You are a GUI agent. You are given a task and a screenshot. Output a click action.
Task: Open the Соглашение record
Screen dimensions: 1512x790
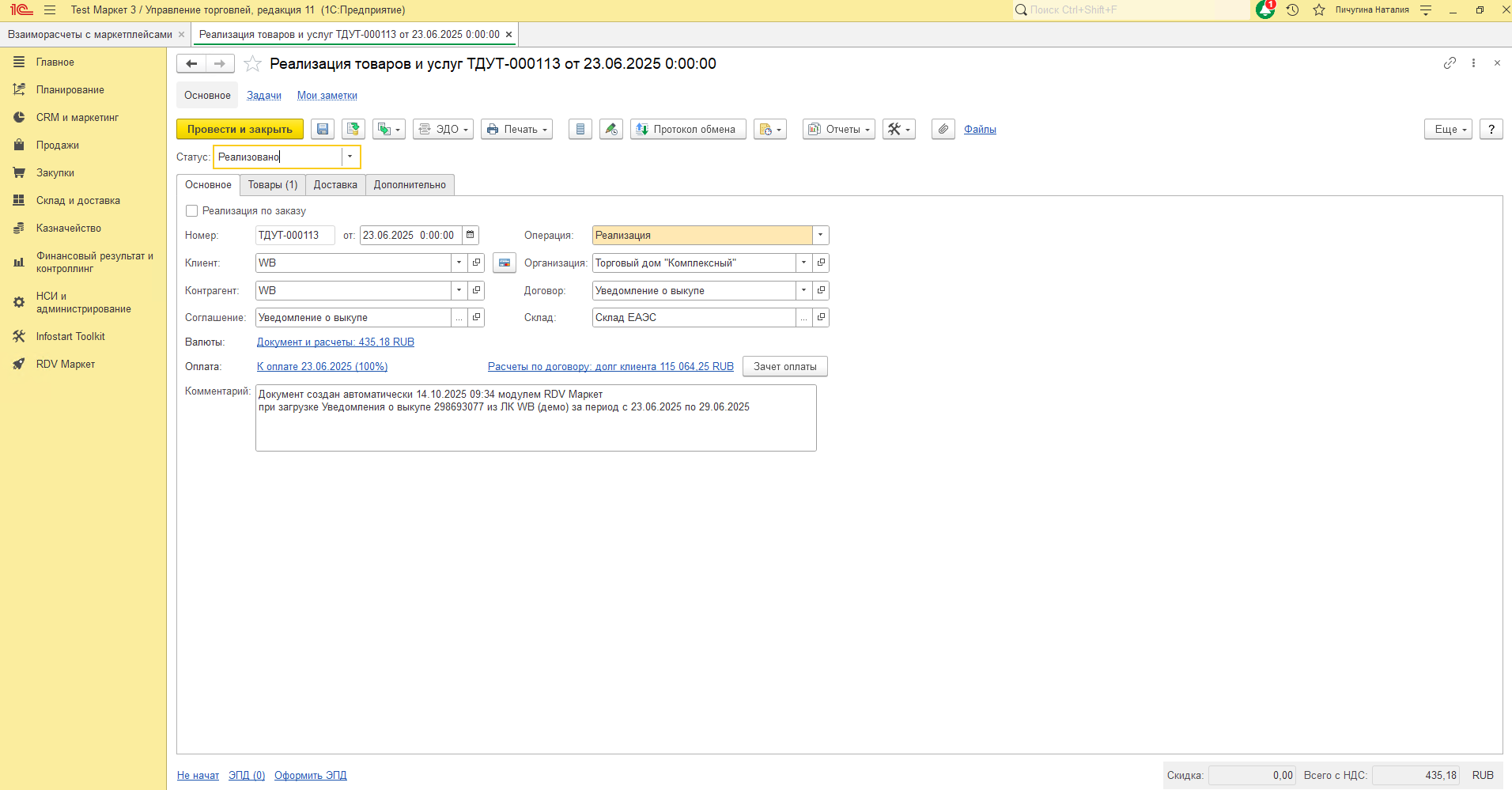click(476, 317)
